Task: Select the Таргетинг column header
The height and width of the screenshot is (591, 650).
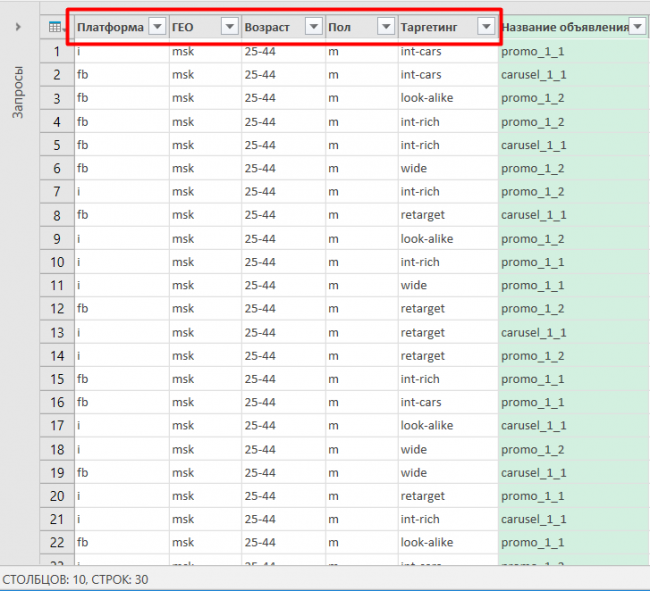Action: pos(435,27)
